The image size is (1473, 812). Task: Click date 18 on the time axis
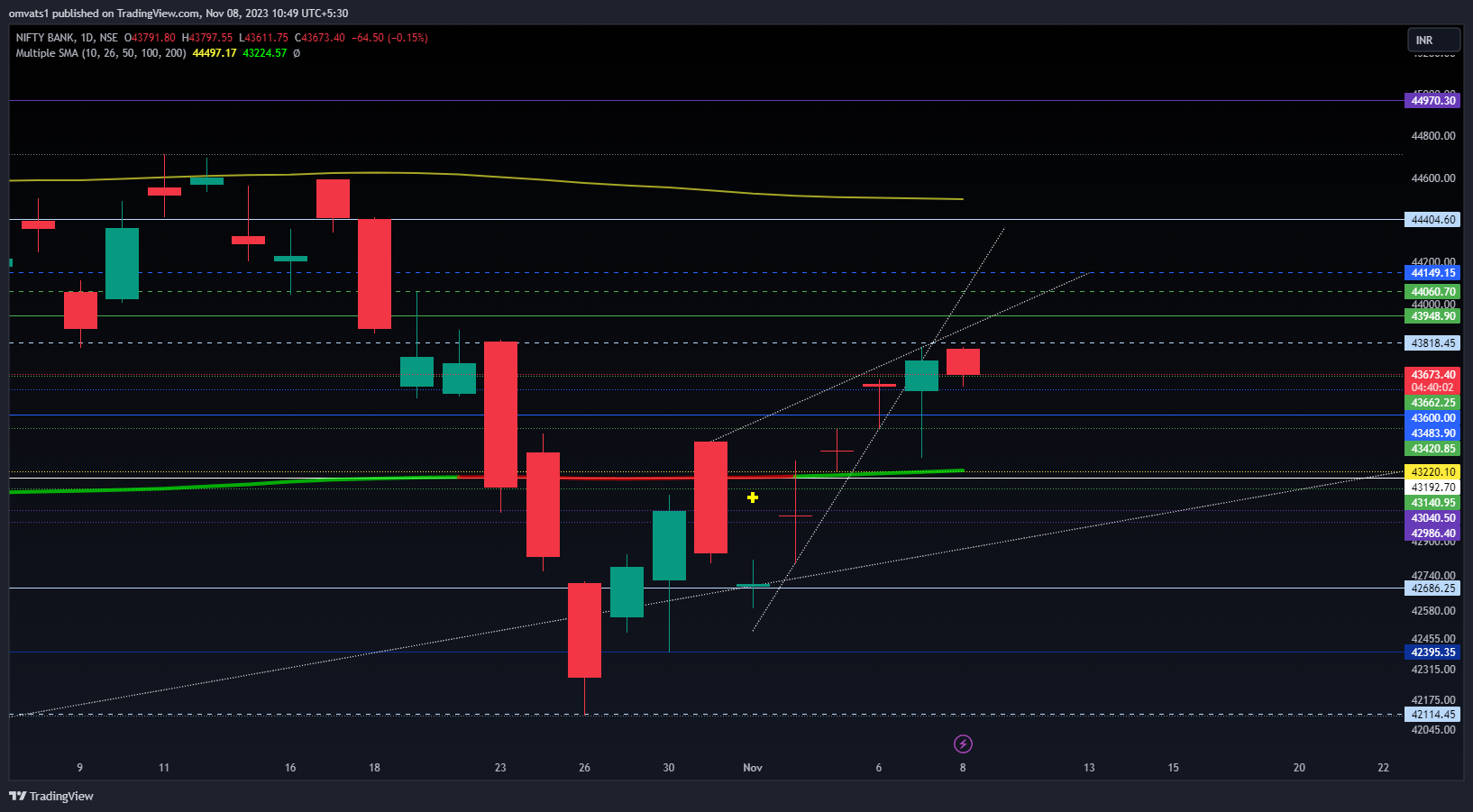[374, 768]
